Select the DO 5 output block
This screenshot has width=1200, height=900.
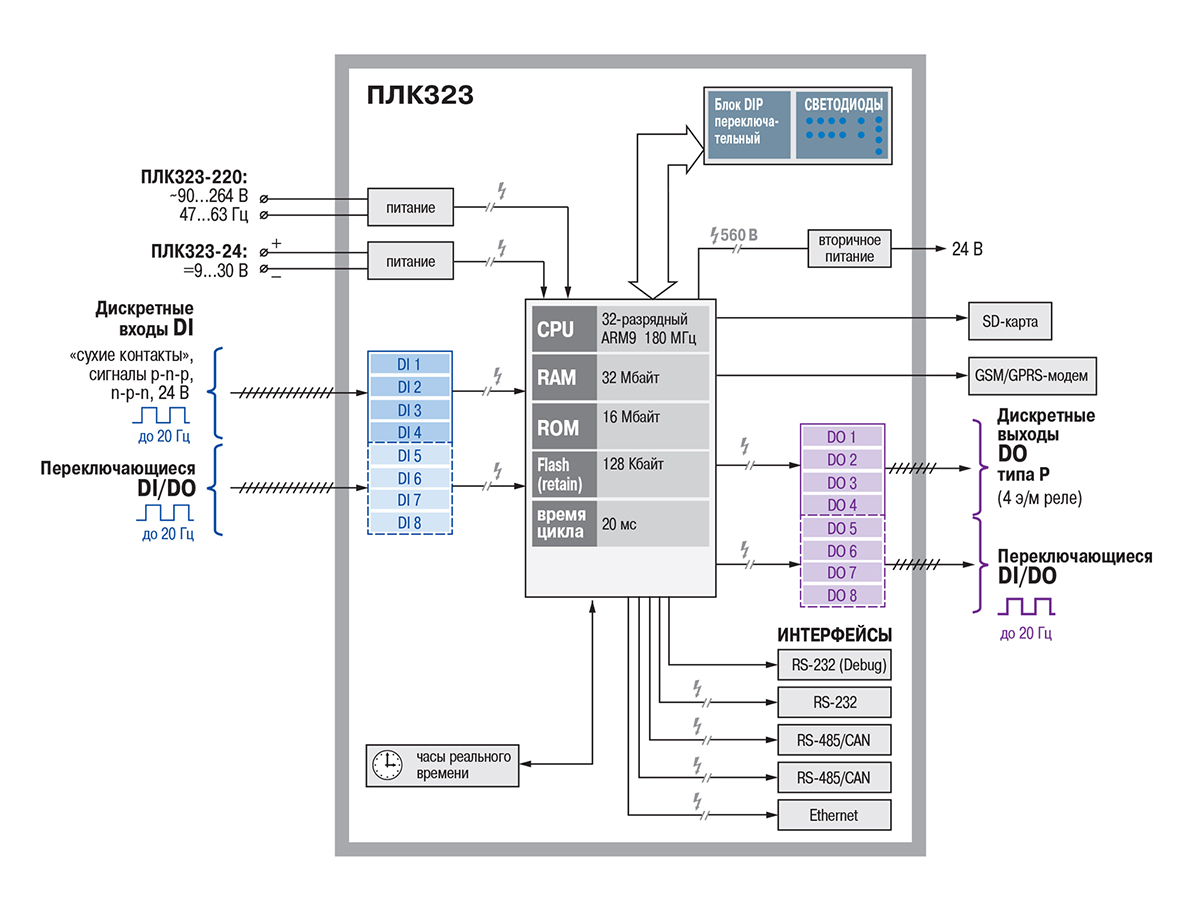click(x=841, y=528)
